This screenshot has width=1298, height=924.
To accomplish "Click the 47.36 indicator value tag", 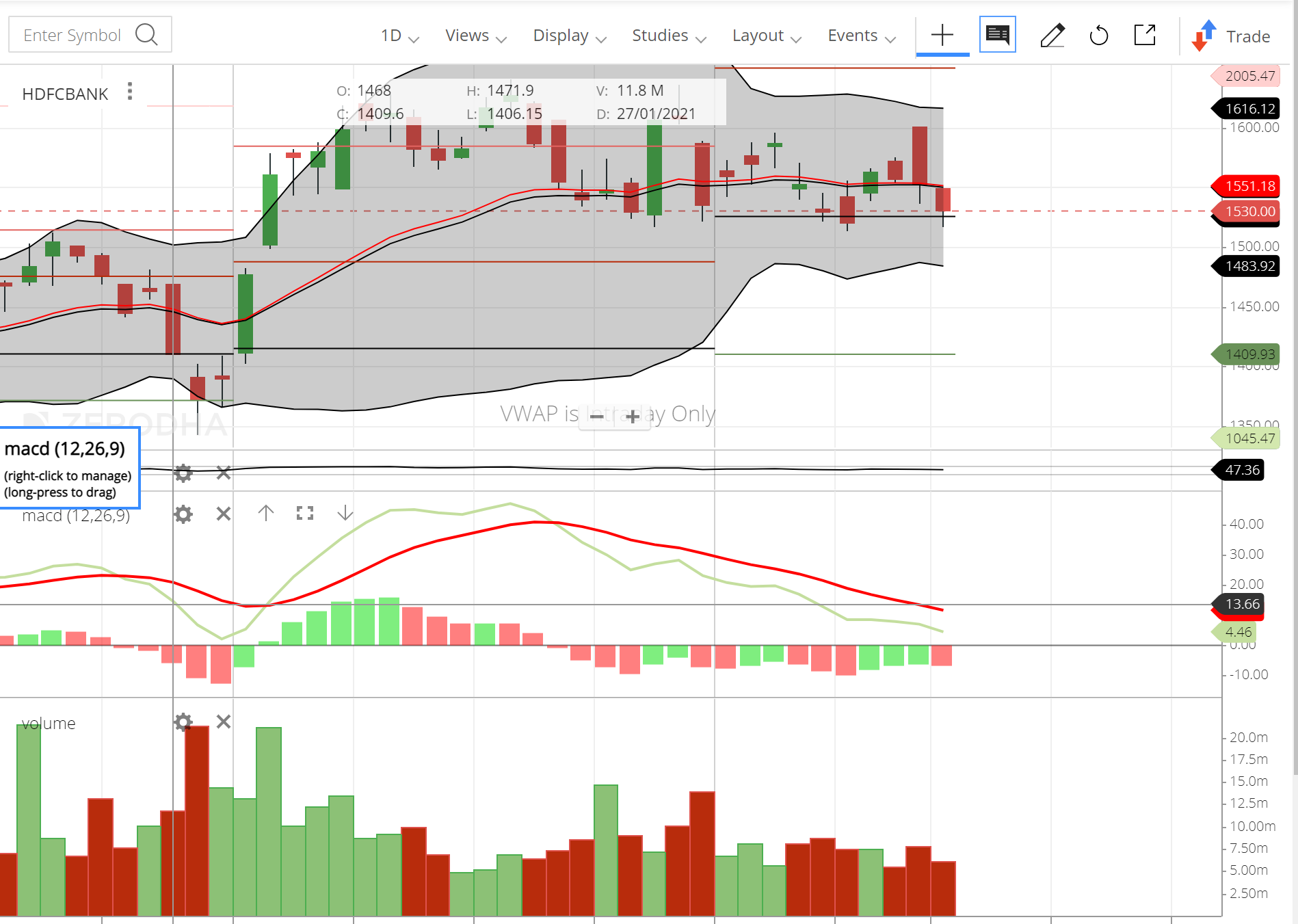I will coord(1239,470).
